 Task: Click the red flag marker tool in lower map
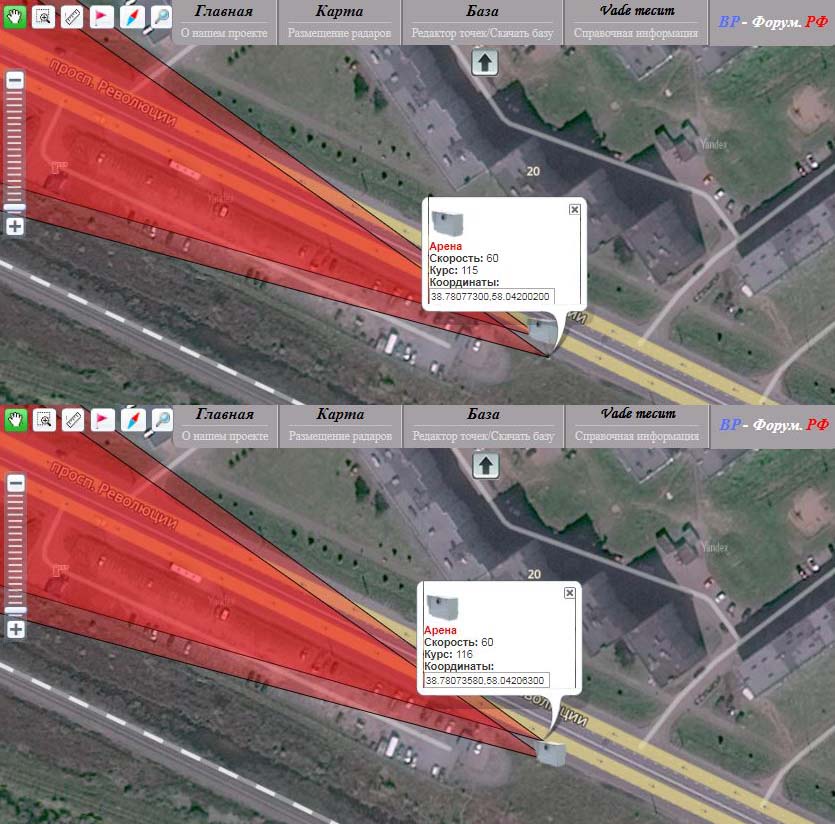(x=102, y=420)
